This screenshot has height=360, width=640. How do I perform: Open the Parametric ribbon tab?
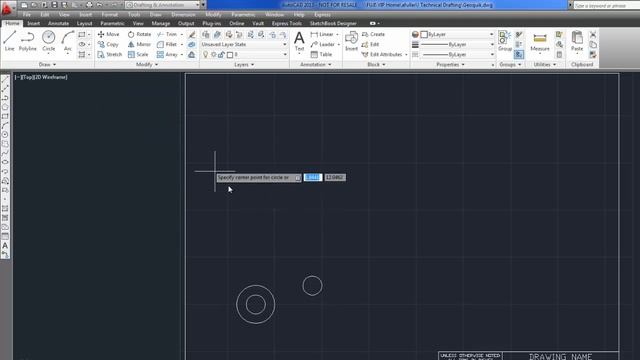112,23
